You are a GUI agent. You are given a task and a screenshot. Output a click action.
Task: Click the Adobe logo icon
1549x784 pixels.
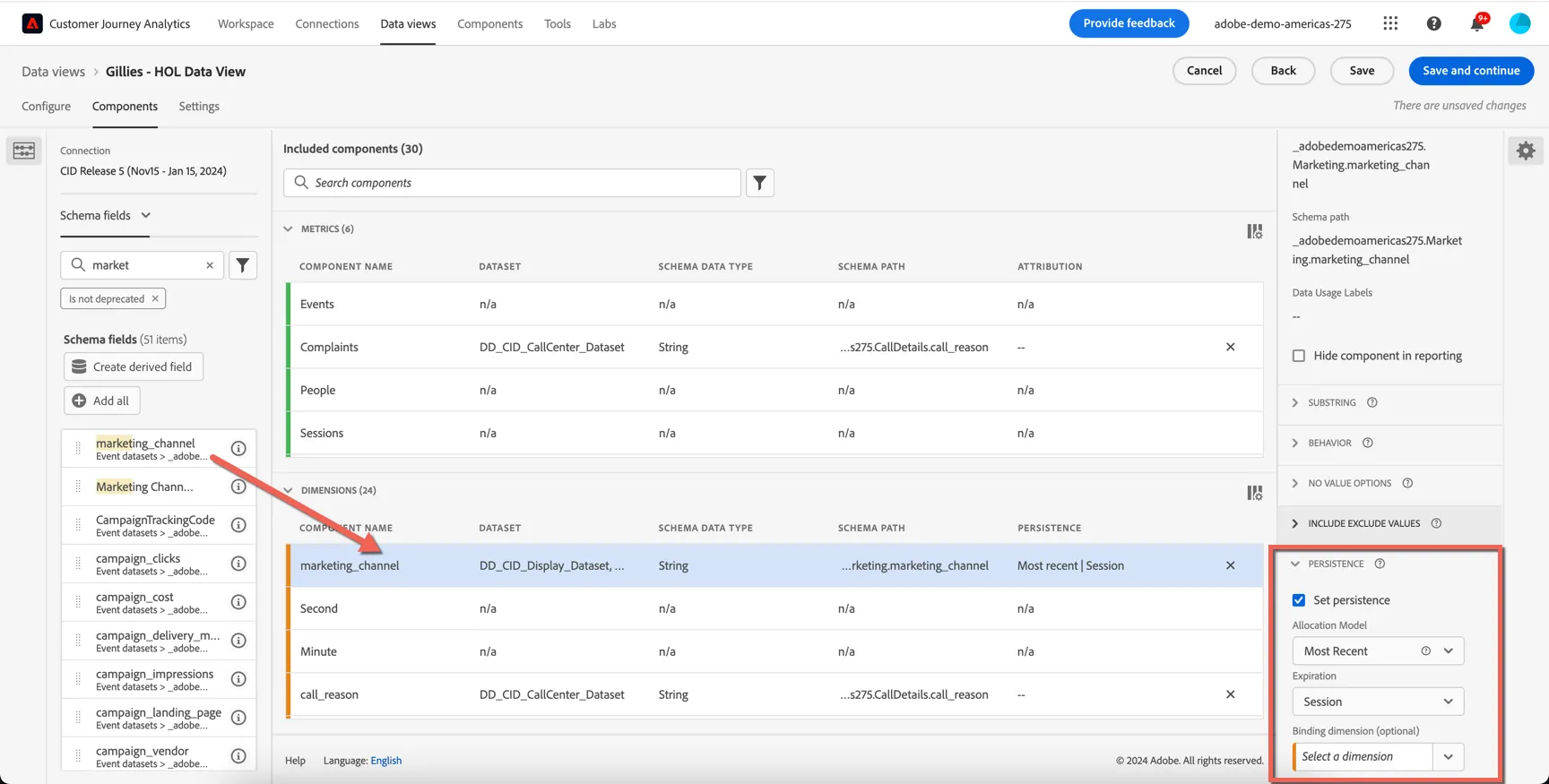point(32,23)
